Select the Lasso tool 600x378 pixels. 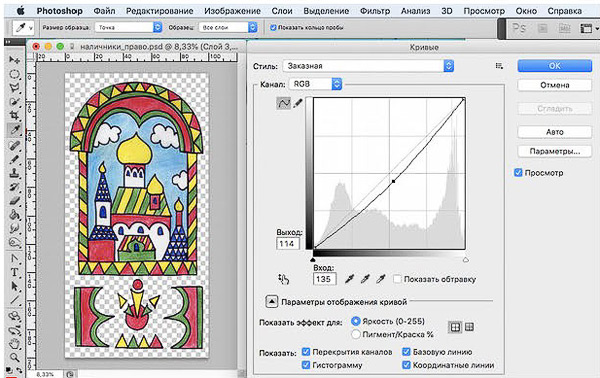tap(14, 88)
